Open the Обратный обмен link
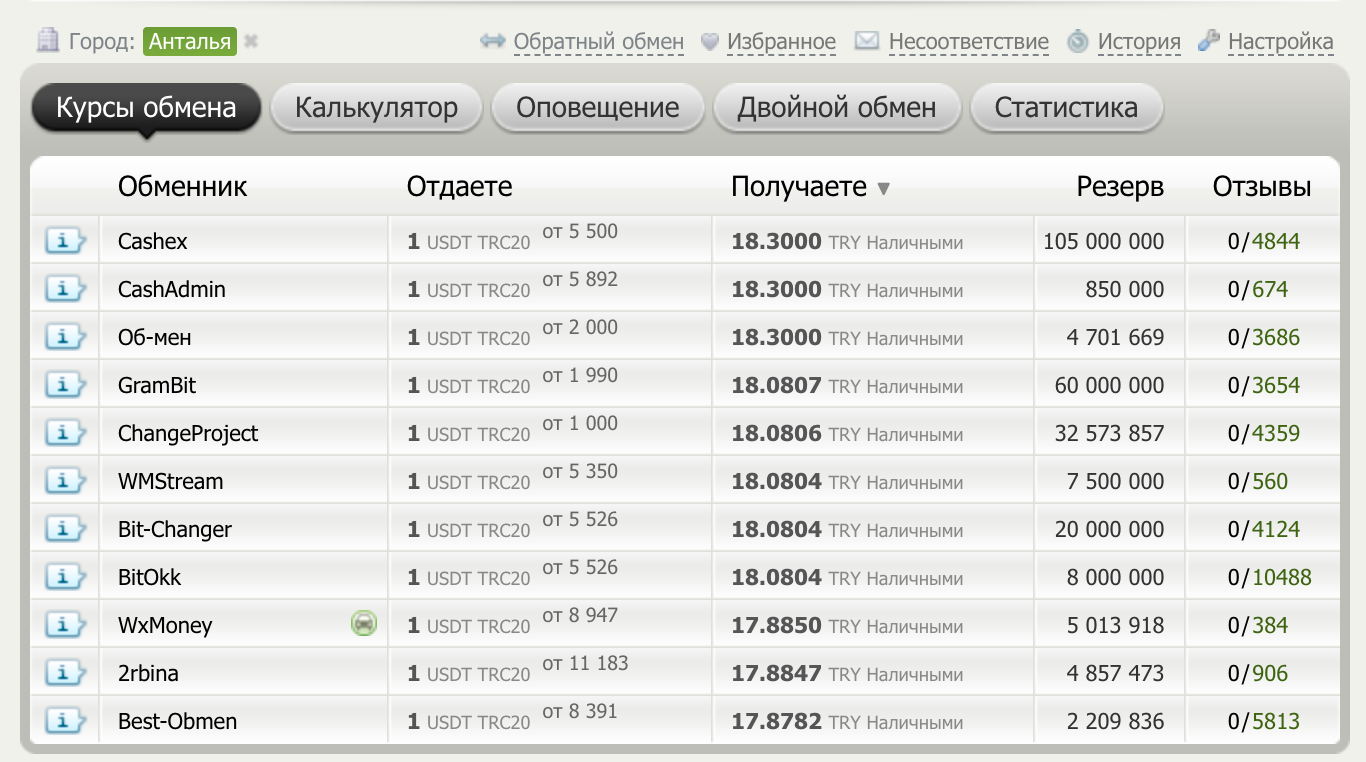The height and width of the screenshot is (762, 1366). [599, 42]
